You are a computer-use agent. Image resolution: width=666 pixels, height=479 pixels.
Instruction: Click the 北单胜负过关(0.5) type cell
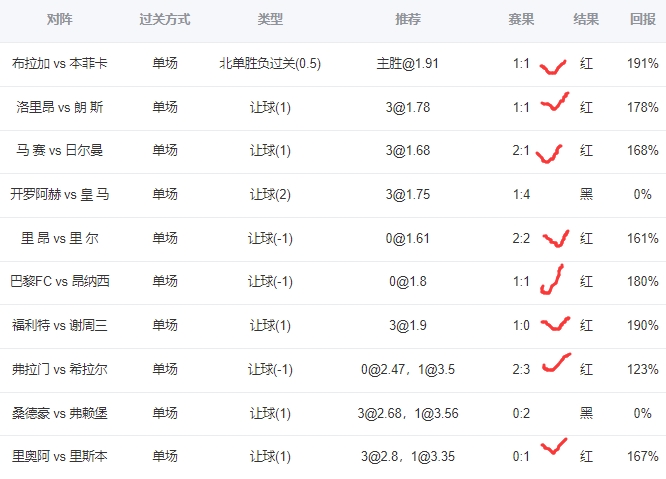pos(270,63)
